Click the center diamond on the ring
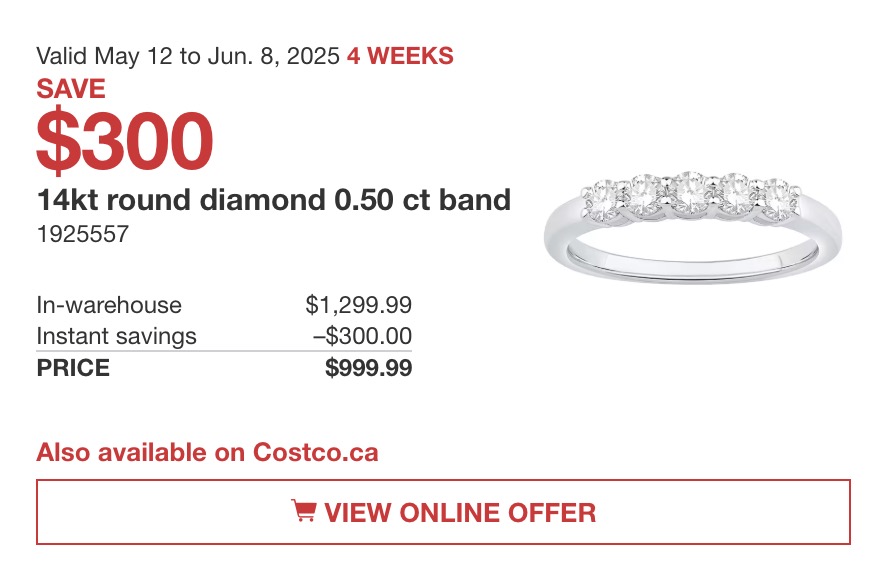Viewport: 884px width, 574px height. point(692,193)
